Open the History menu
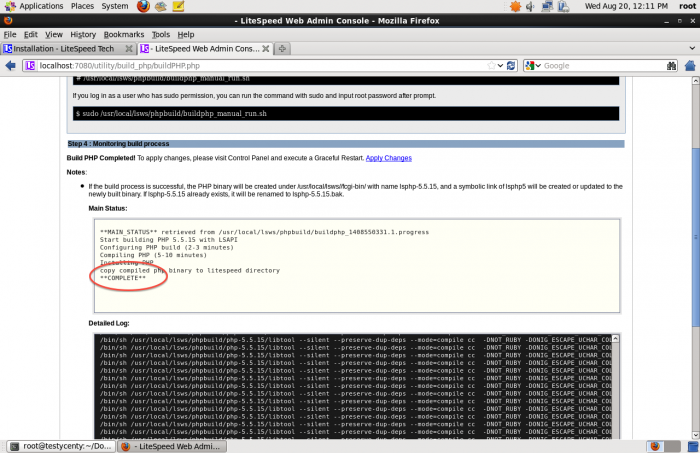700x453 pixels. (x=83, y=34)
